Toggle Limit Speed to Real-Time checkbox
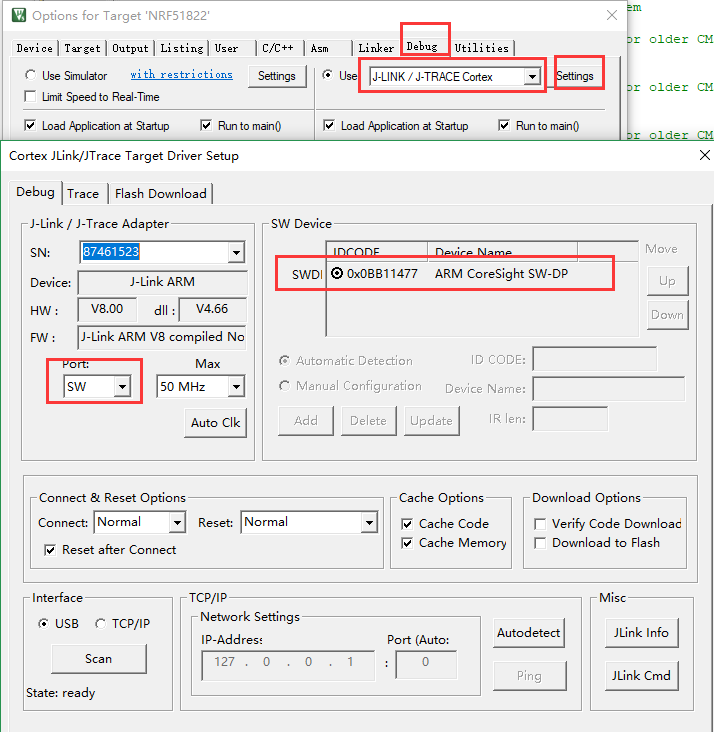 click(x=30, y=97)
